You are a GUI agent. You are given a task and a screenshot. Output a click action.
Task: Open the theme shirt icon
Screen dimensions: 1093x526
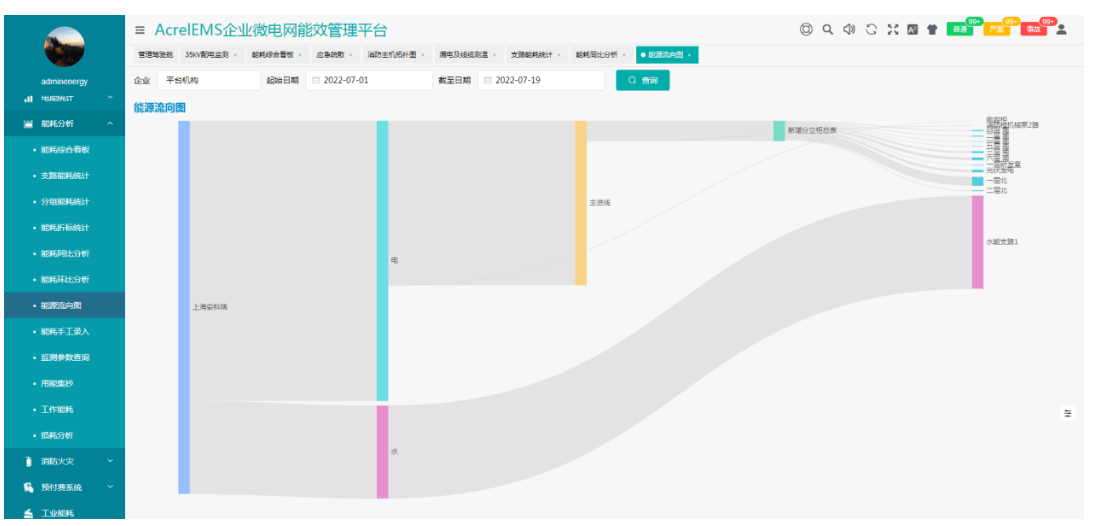(932, 29)
